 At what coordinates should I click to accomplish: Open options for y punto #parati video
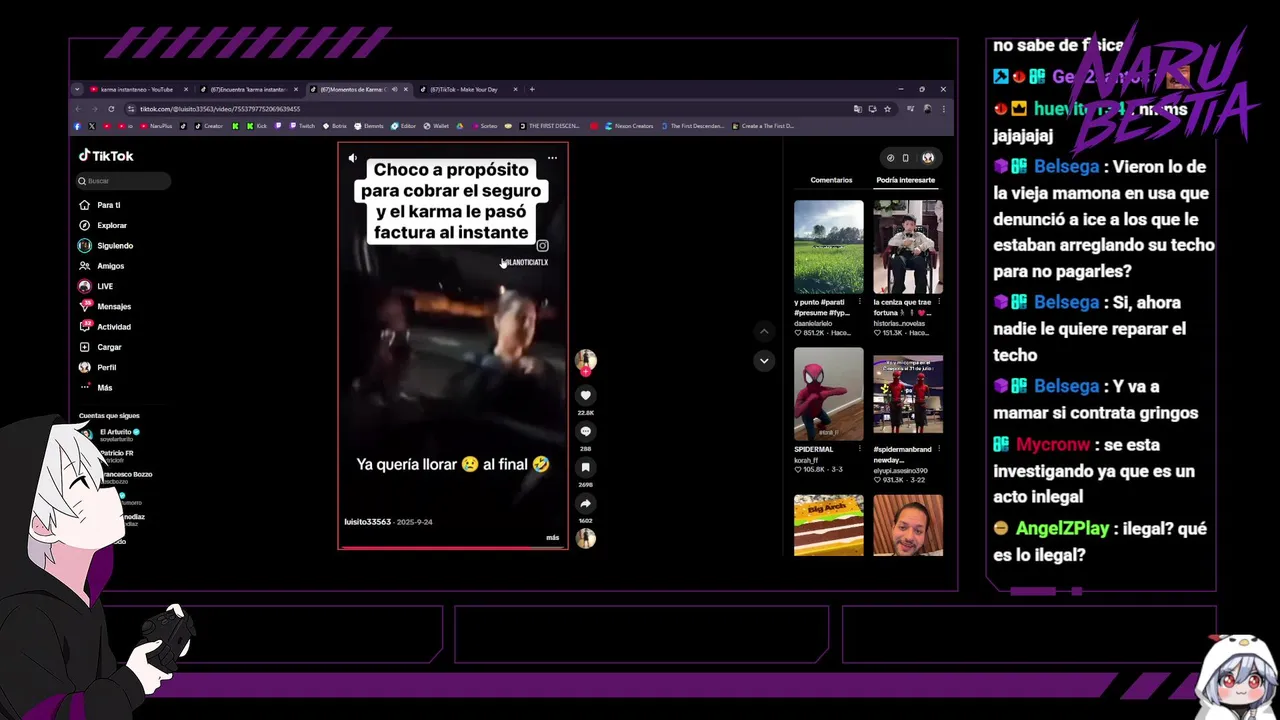(x=859, y=302)
